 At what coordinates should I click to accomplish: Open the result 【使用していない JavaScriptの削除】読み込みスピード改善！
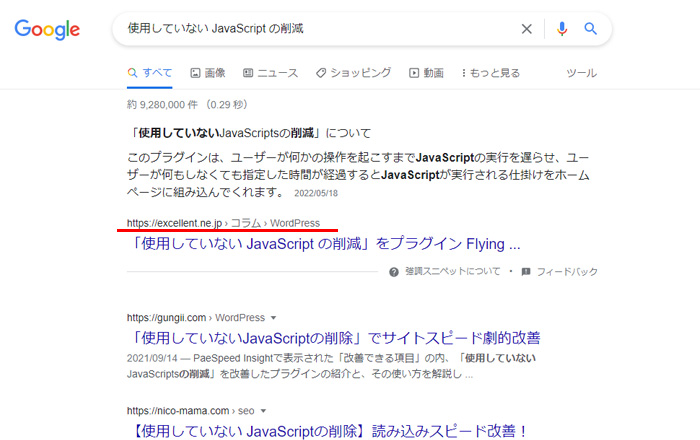328,431
